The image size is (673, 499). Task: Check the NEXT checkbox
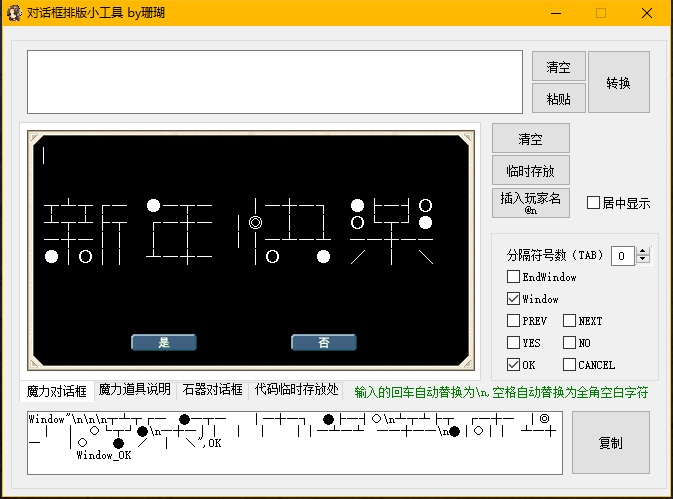[x=569, y=321]
